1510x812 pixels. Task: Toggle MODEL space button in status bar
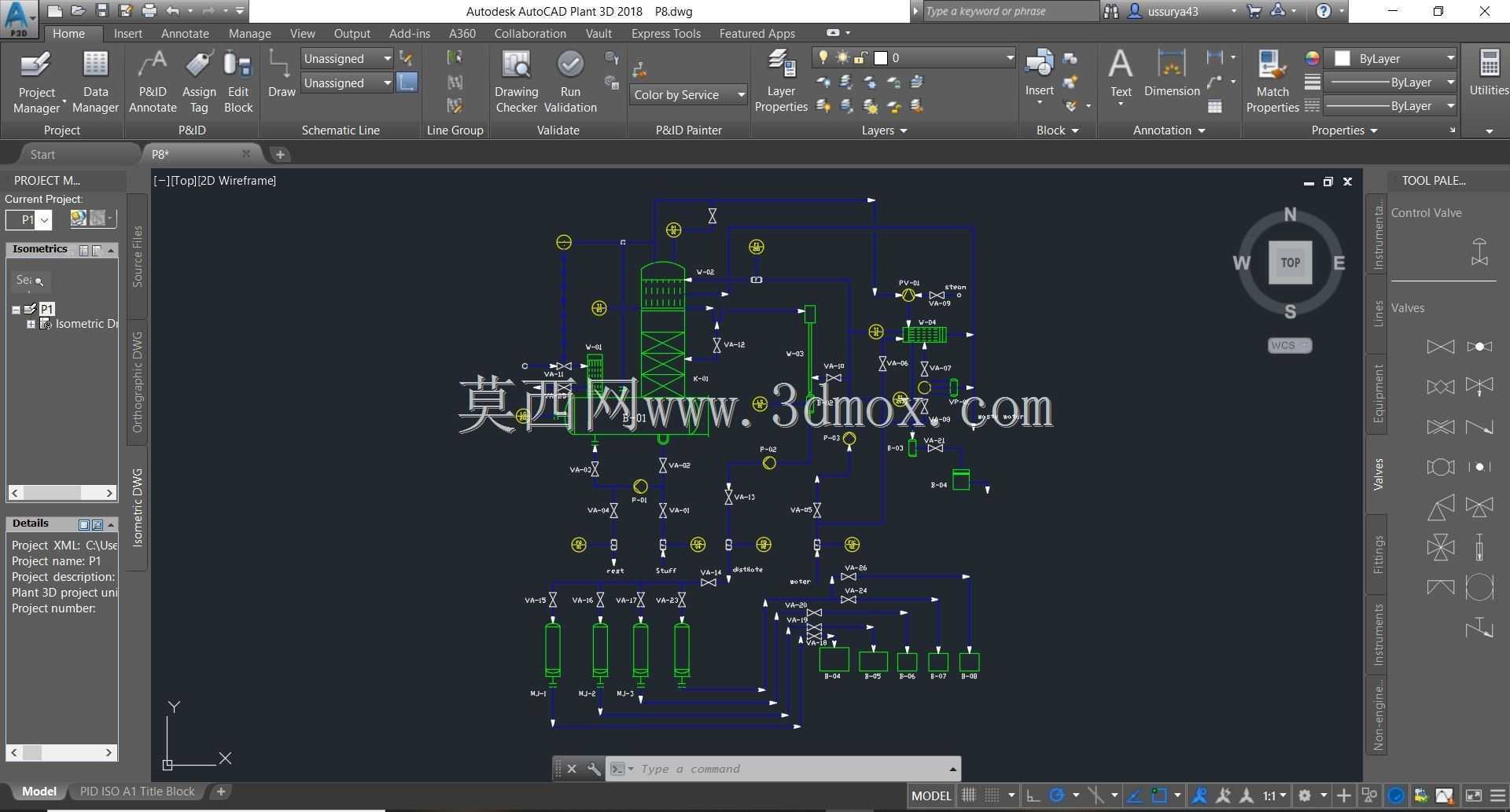click(931, 795)
